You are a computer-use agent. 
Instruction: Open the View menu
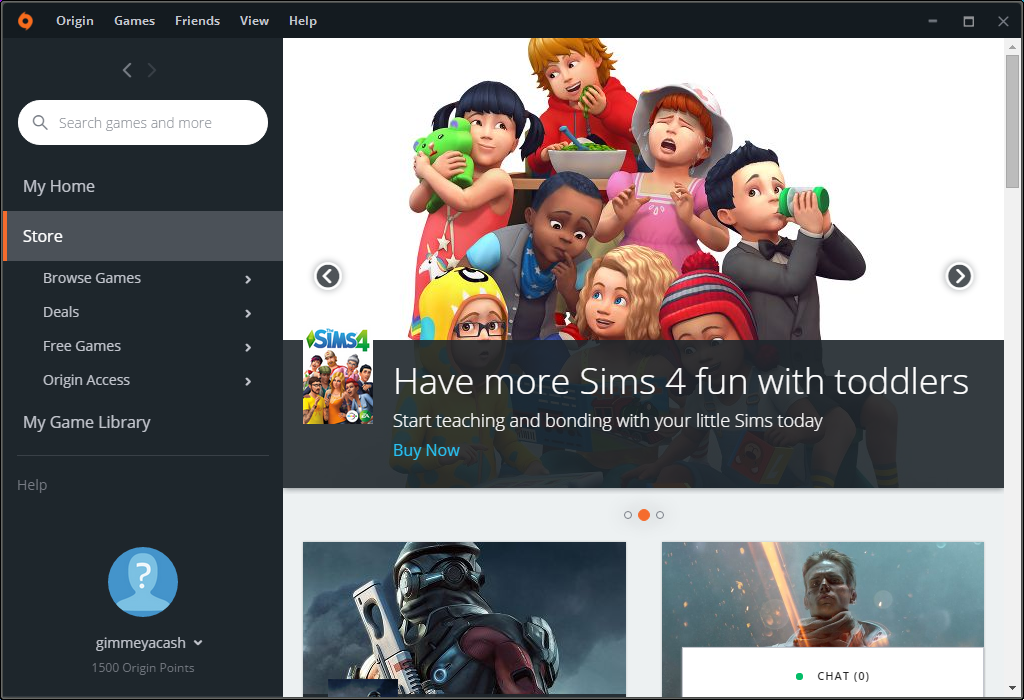(254, 21)
